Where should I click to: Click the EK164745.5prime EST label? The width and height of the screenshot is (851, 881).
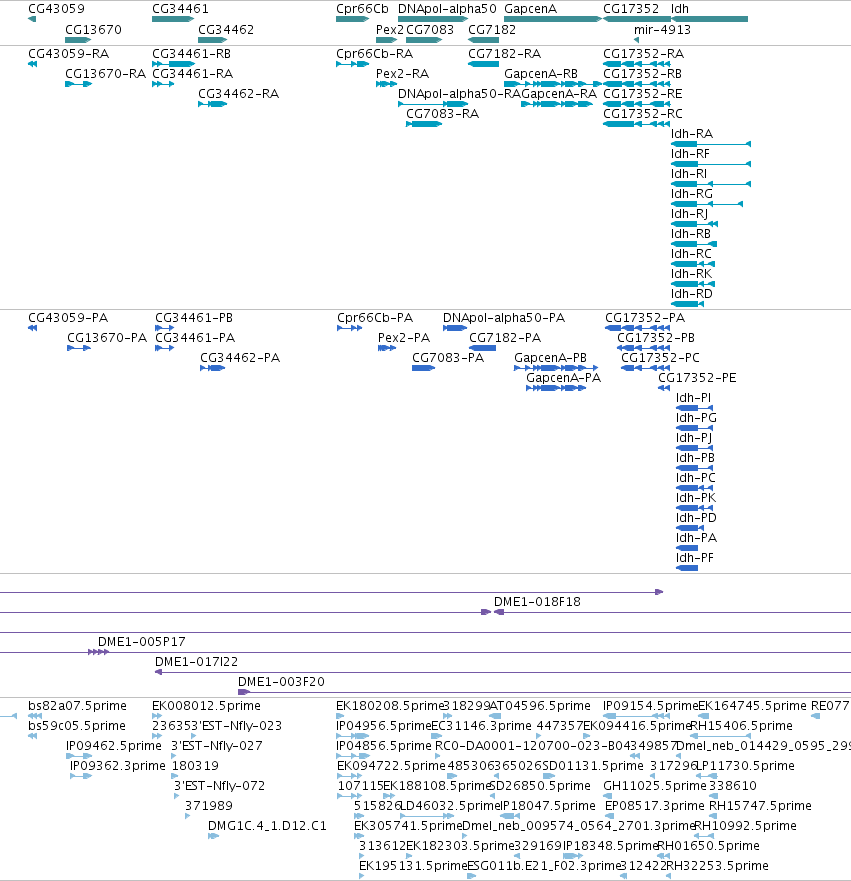(752, 706)
